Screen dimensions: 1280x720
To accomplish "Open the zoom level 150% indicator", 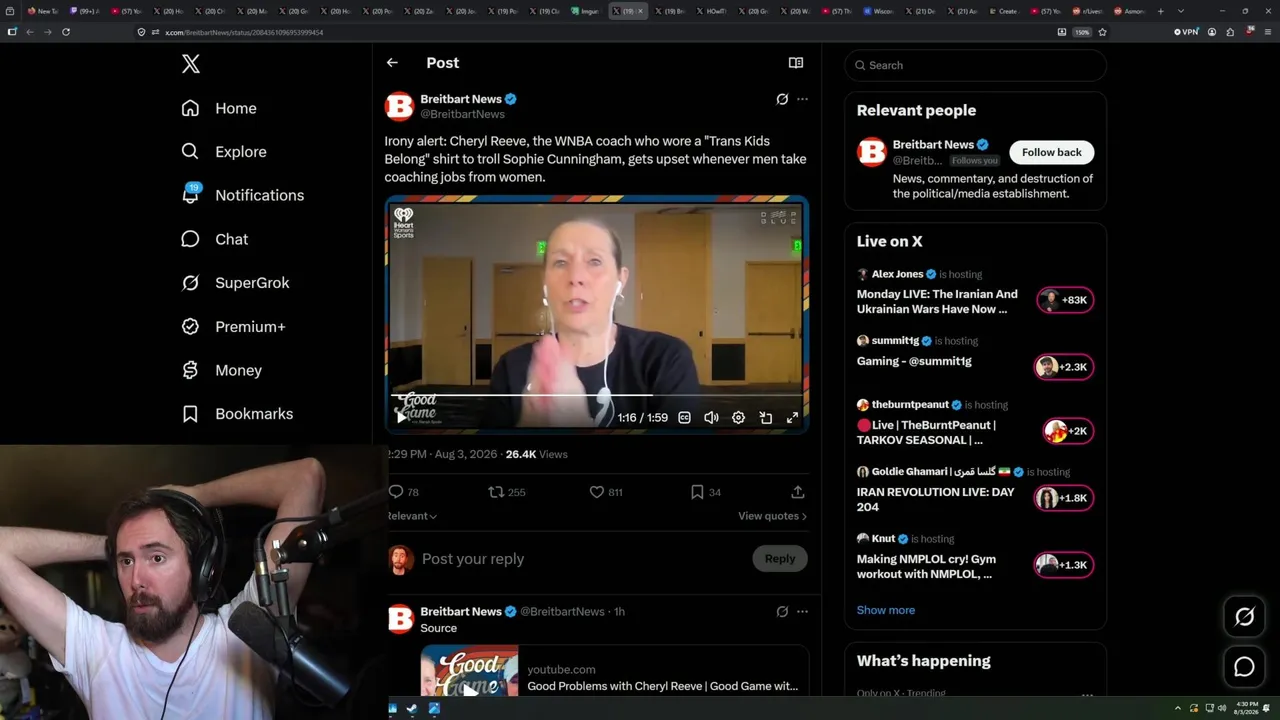I will click(x=1081, y=32).
